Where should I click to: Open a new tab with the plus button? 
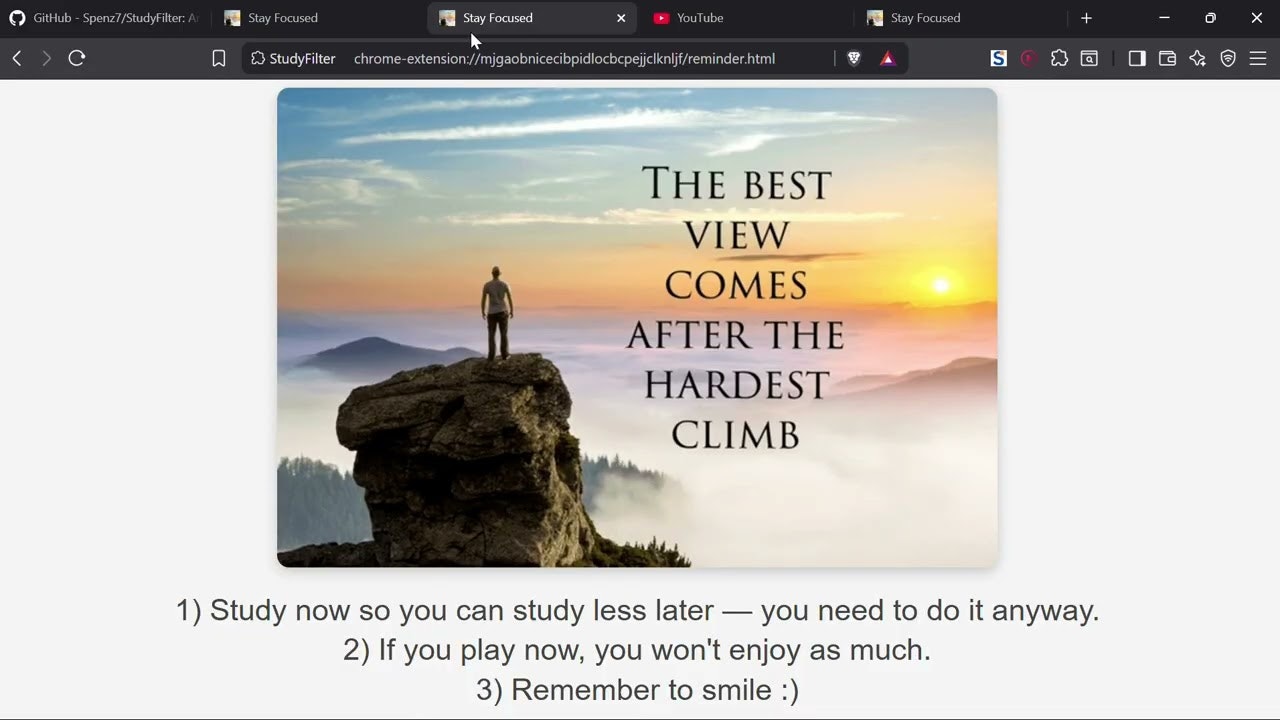[x=1086, y=17]
